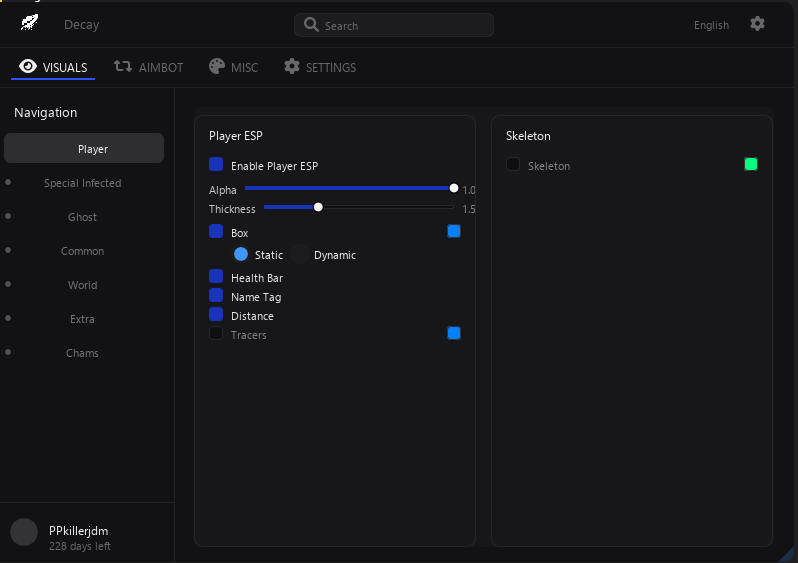The height and width of the screenshot is (563, 798).
Task: Open settings via the top-right gear icon
Action: (x=757, y=24)
